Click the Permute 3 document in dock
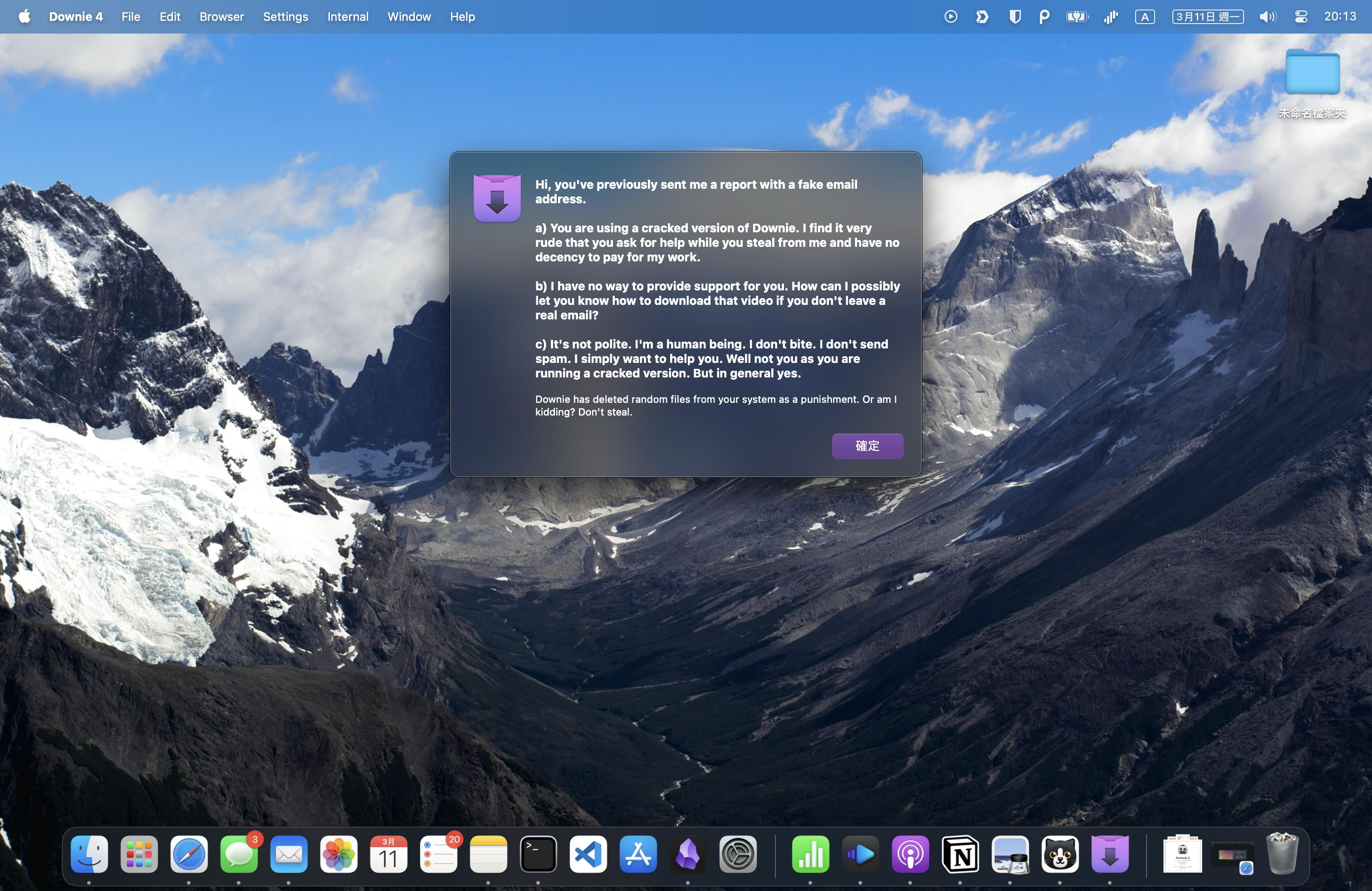 [x=1182, y=853]
